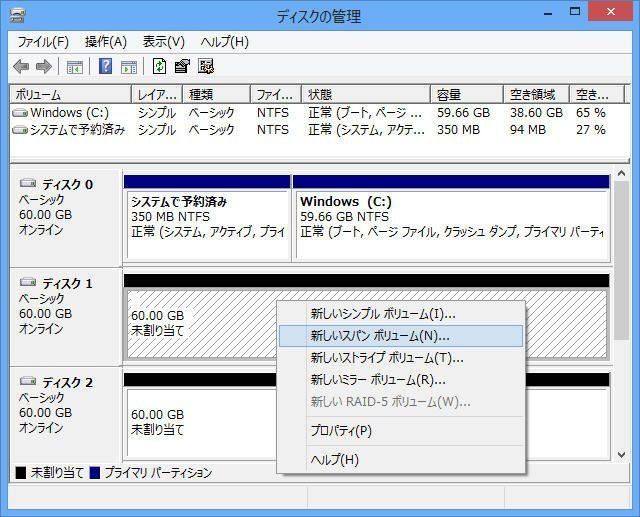640x517 pixels.
Task: Open the ファイル(F) menu
Action: click(x=43, y=42)
